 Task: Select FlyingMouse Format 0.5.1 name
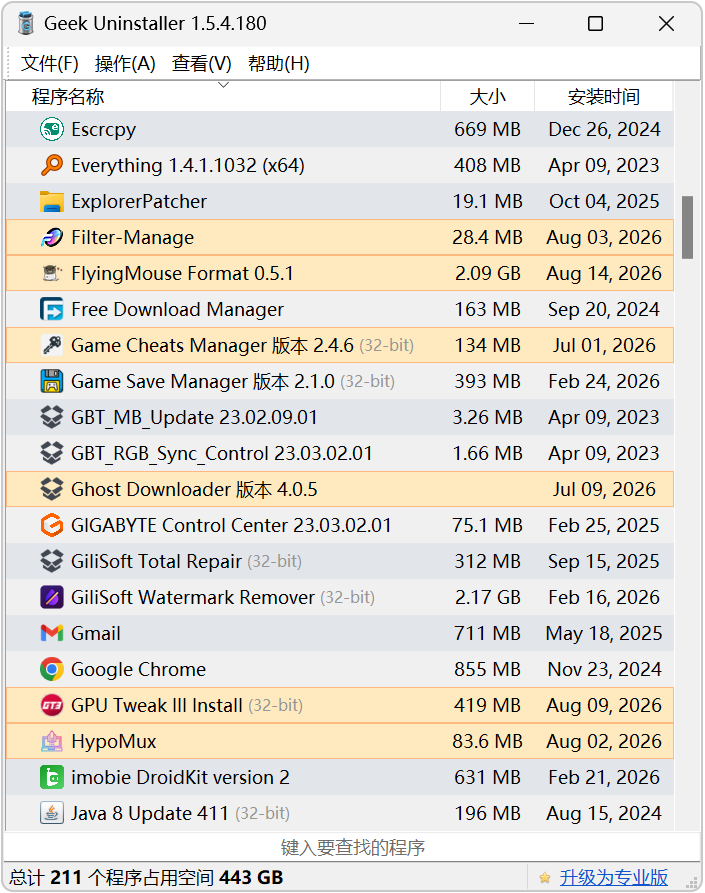[182, 273]
